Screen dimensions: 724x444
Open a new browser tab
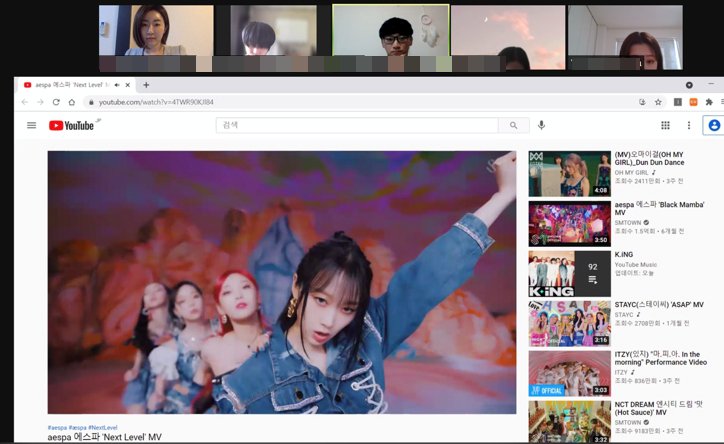click(x=146, y=85)
